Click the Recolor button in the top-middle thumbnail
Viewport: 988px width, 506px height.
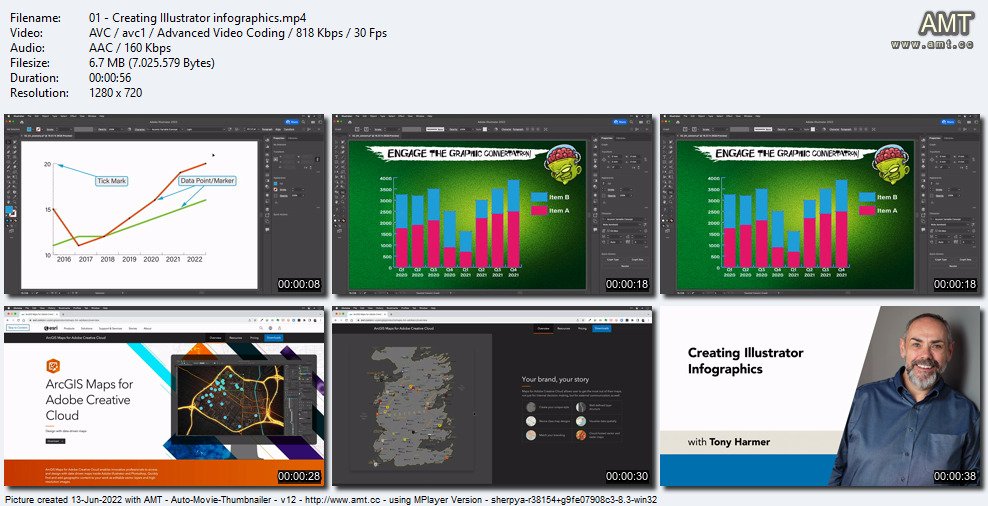[625, 266]
